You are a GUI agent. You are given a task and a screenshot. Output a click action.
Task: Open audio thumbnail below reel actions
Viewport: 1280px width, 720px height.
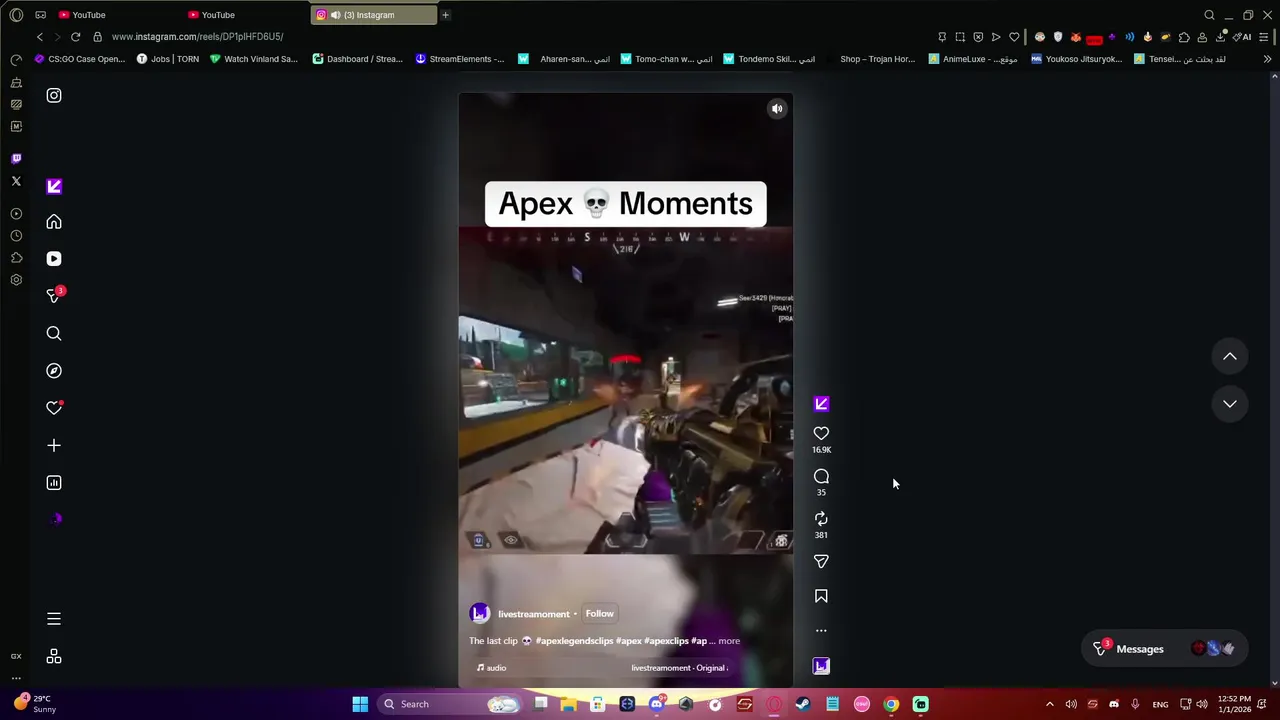pos(821,666)
